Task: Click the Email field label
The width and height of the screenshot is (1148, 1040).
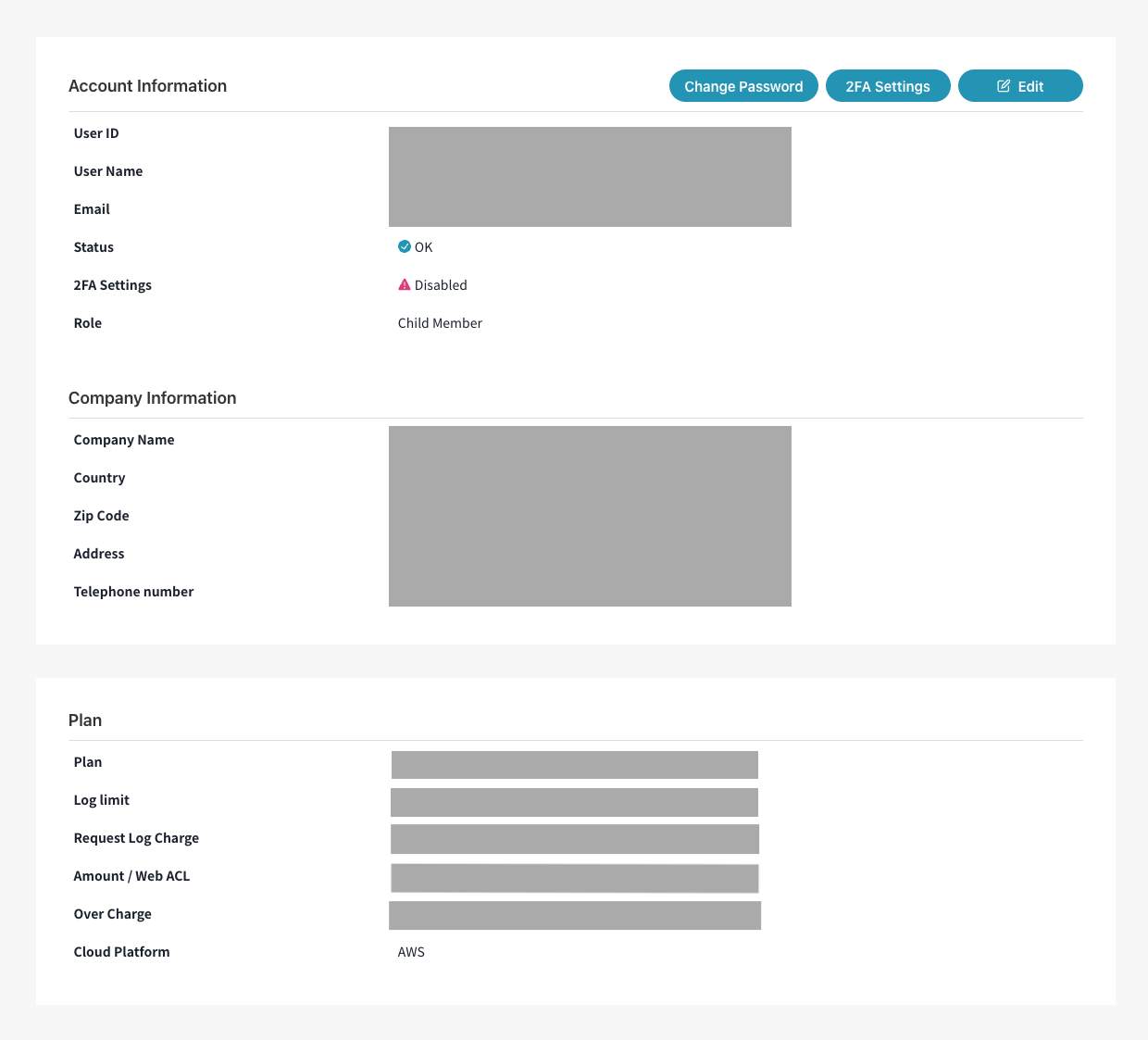Action: pyautogui.click(x=92, y=209)
